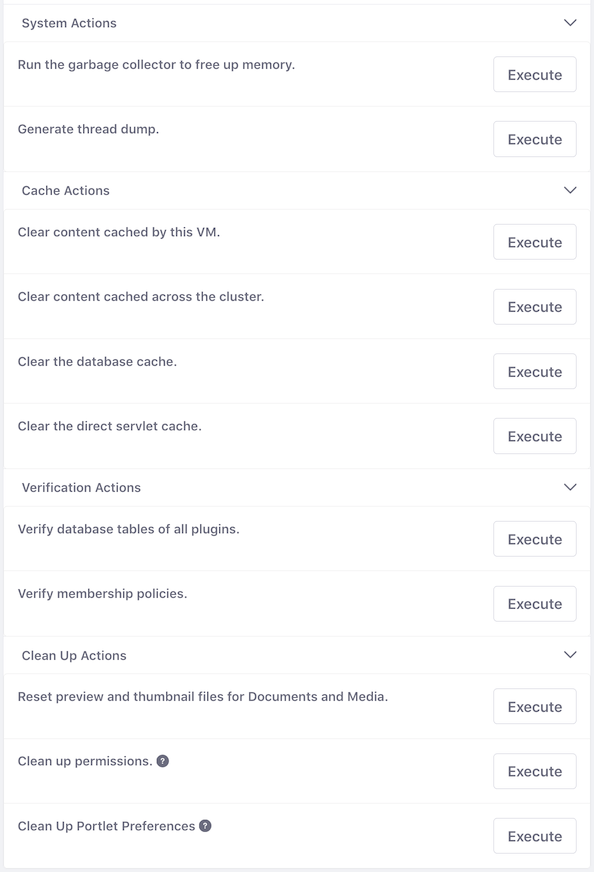
Task: Collapse the Verification Actions section chevron
Action: [x=570, y=487]
